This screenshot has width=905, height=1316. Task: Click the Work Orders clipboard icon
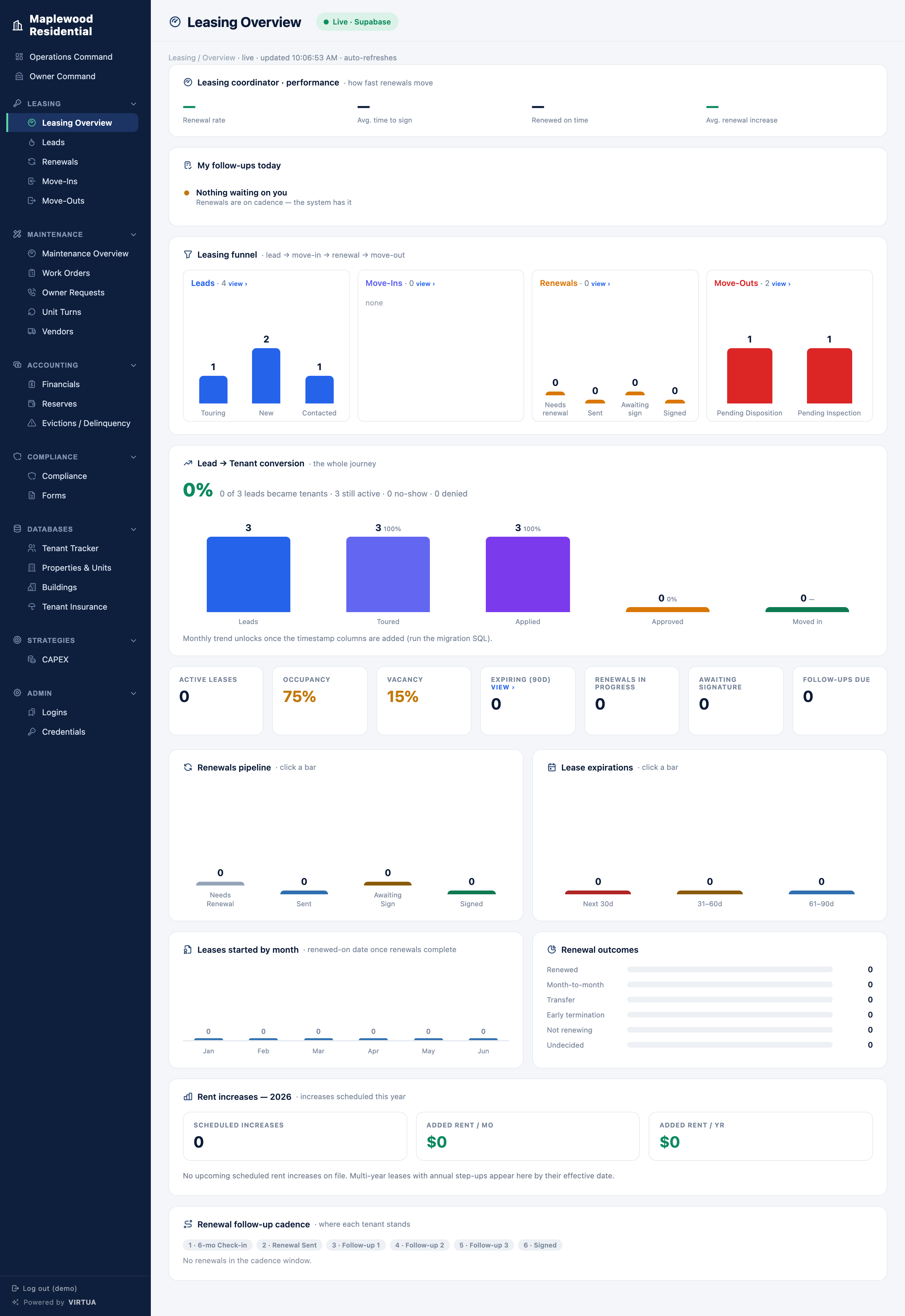32,273
